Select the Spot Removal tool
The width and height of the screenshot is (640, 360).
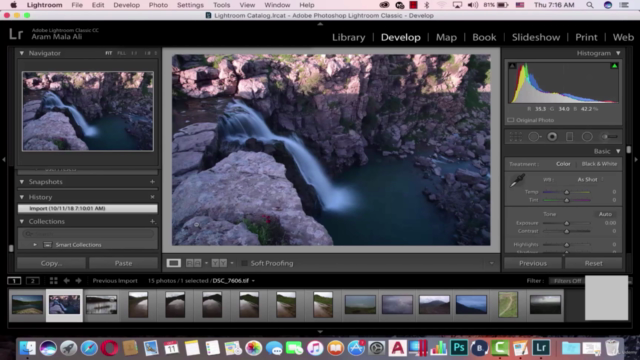534,137
